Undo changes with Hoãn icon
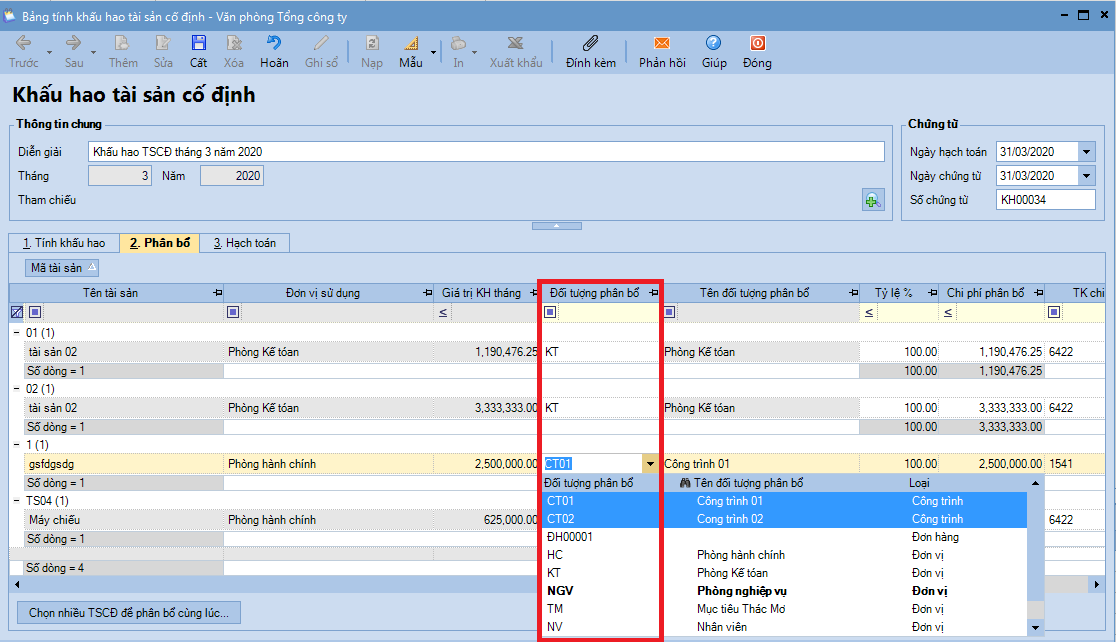This screenshot has height=642, width=1116. pyautogui.click(x=274, y=44)
